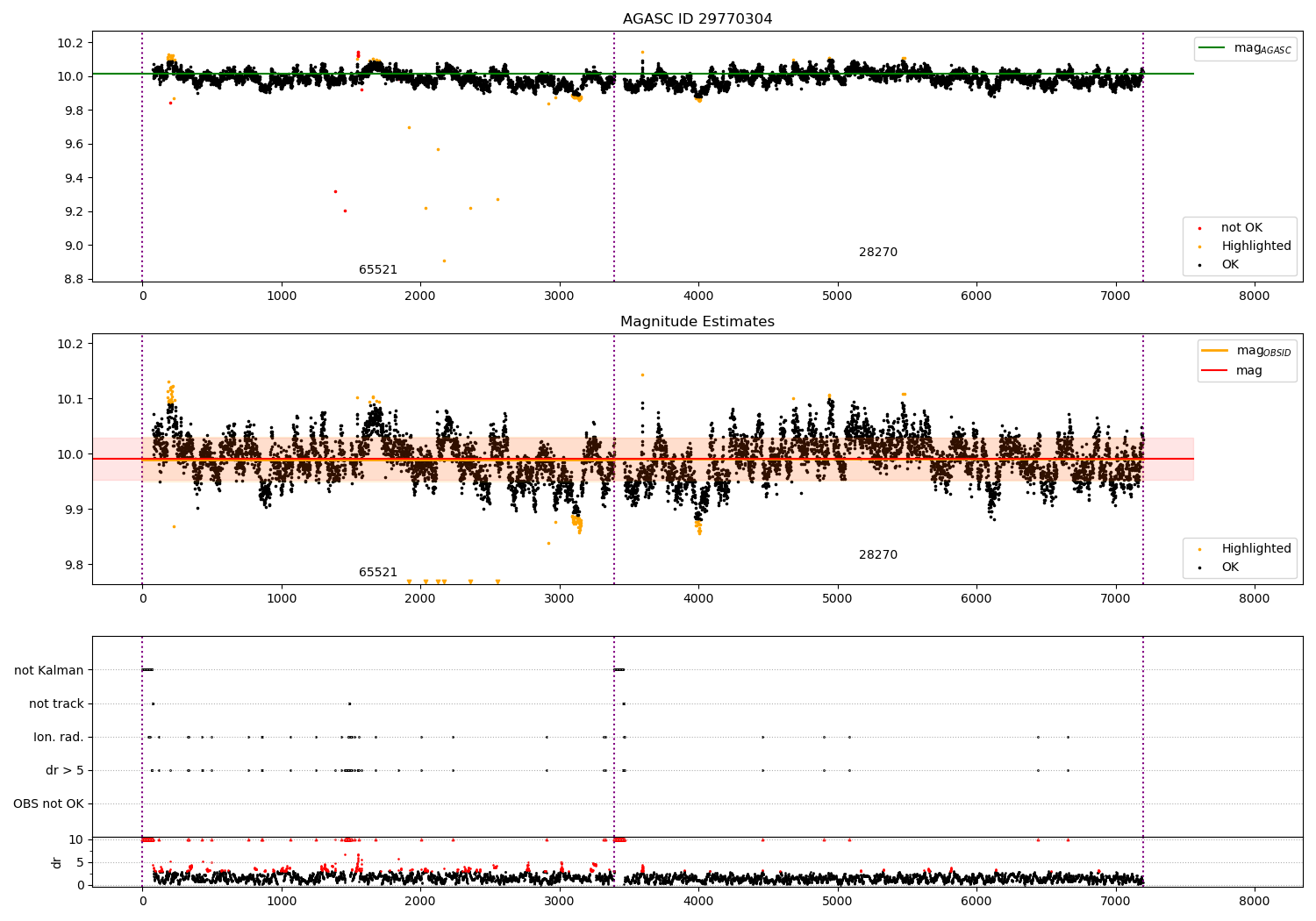Click the '65521' annotation in the middle plot
This screenshot has height=921, width=1316.
click(x=378, y=573)
